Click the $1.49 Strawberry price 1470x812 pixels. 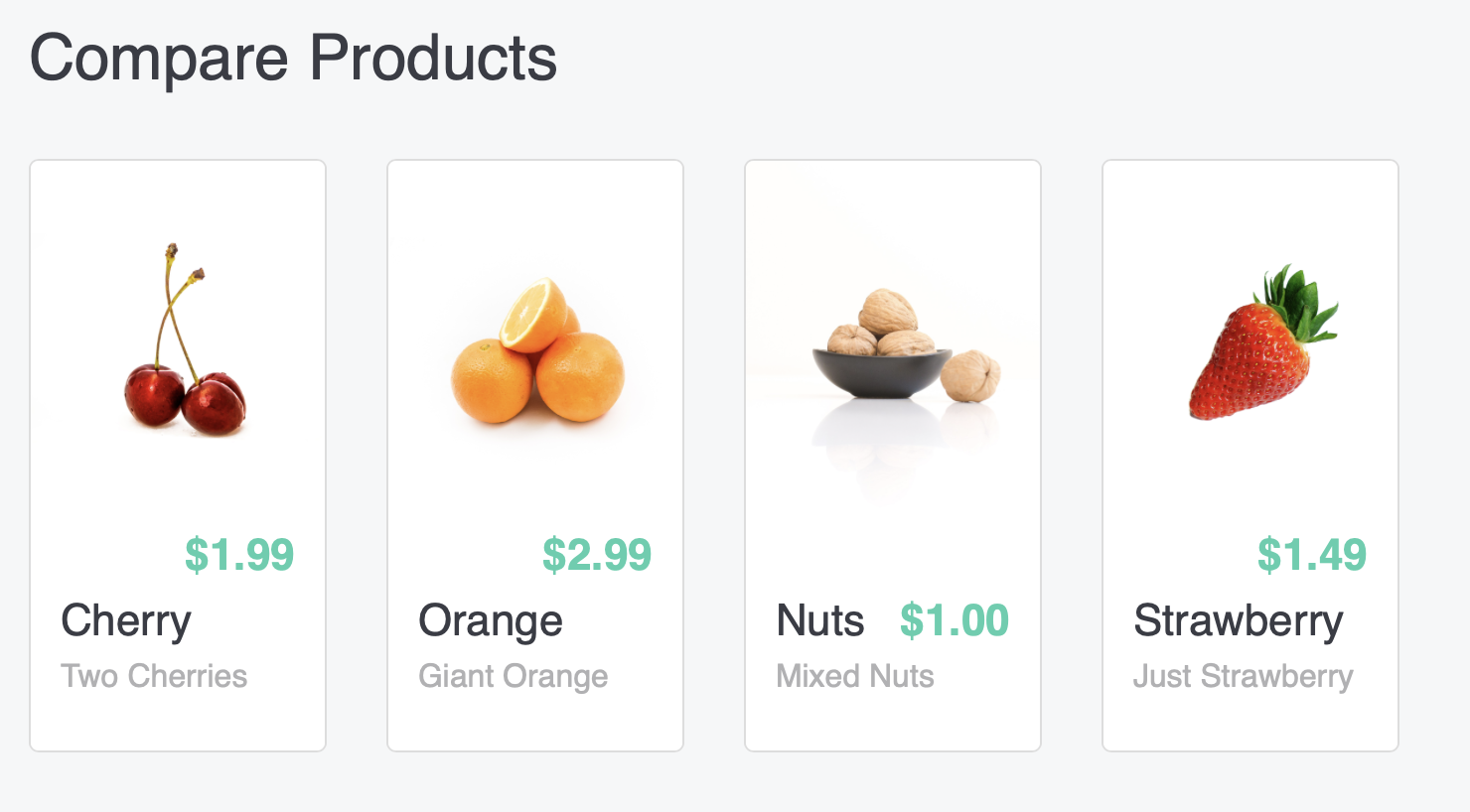tap(1312, 555)
